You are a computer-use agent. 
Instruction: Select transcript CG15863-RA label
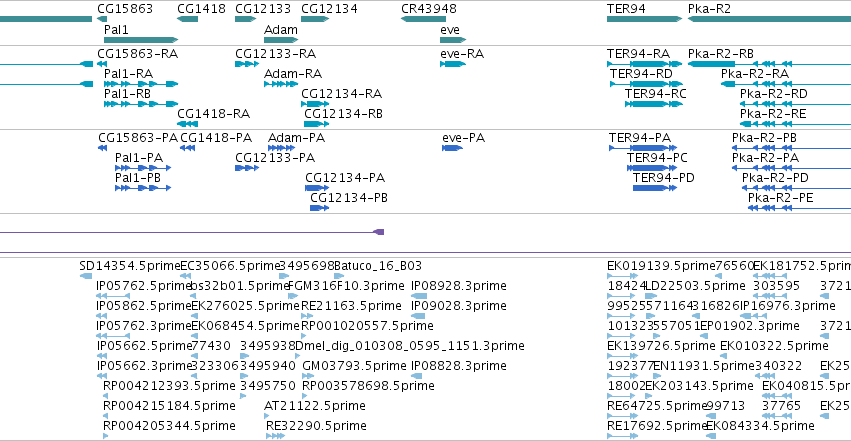point(137,54)
